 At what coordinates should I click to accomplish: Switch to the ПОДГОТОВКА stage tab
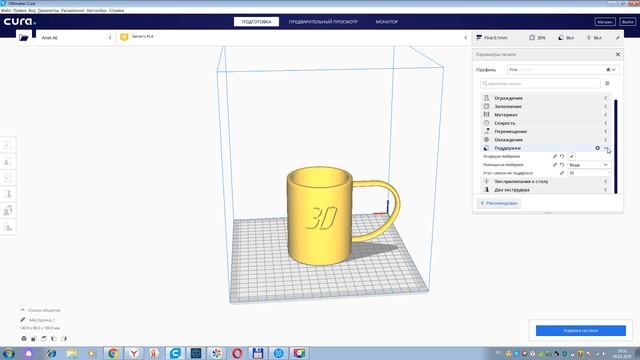[256, 22]
